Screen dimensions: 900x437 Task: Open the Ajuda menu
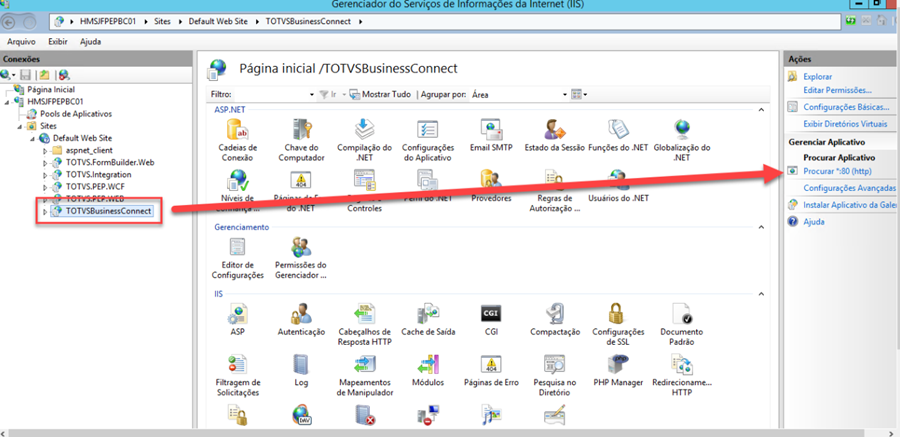91,42
